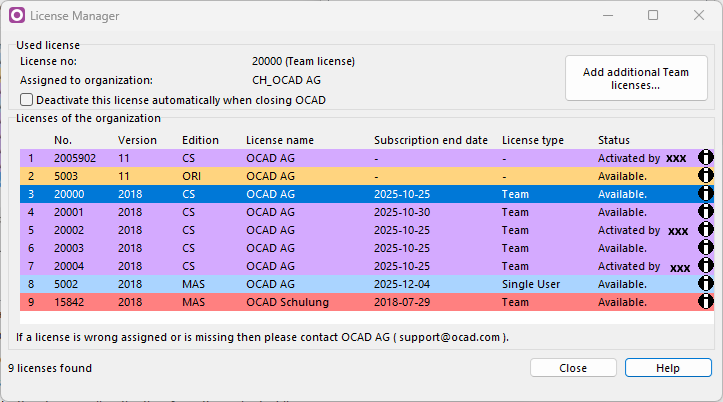
Task: Click subscription end date 2025-12-04
Action: (x=402, y=284)
